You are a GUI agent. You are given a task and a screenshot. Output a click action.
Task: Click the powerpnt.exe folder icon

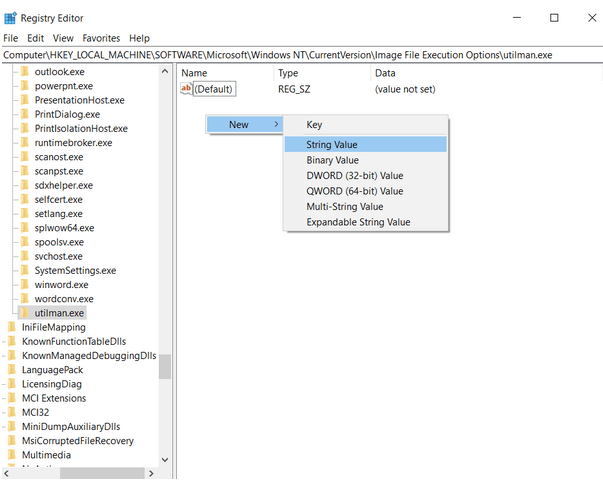(x=25, y=86)
